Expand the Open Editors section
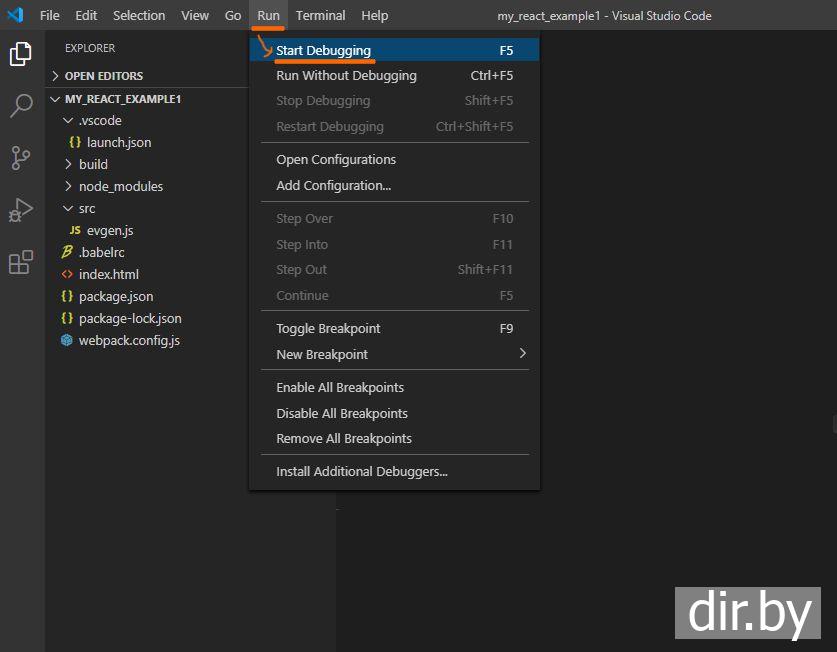Image resolution: width=837 pixels, height=652 pixels. click(103, 76)
